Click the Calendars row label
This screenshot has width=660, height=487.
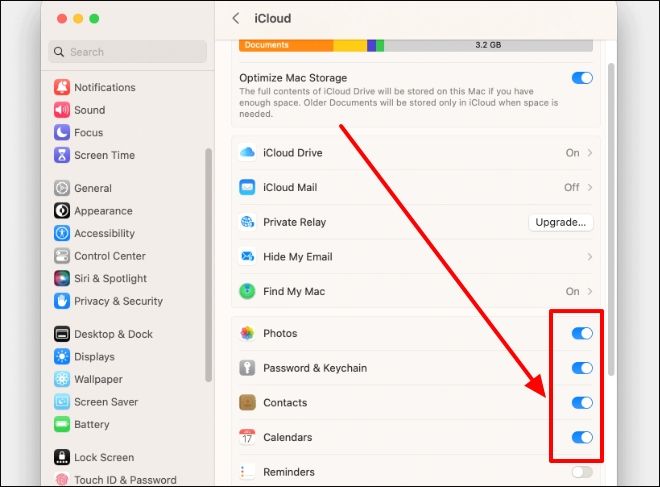pyautogui.click(x=288, y=437)
